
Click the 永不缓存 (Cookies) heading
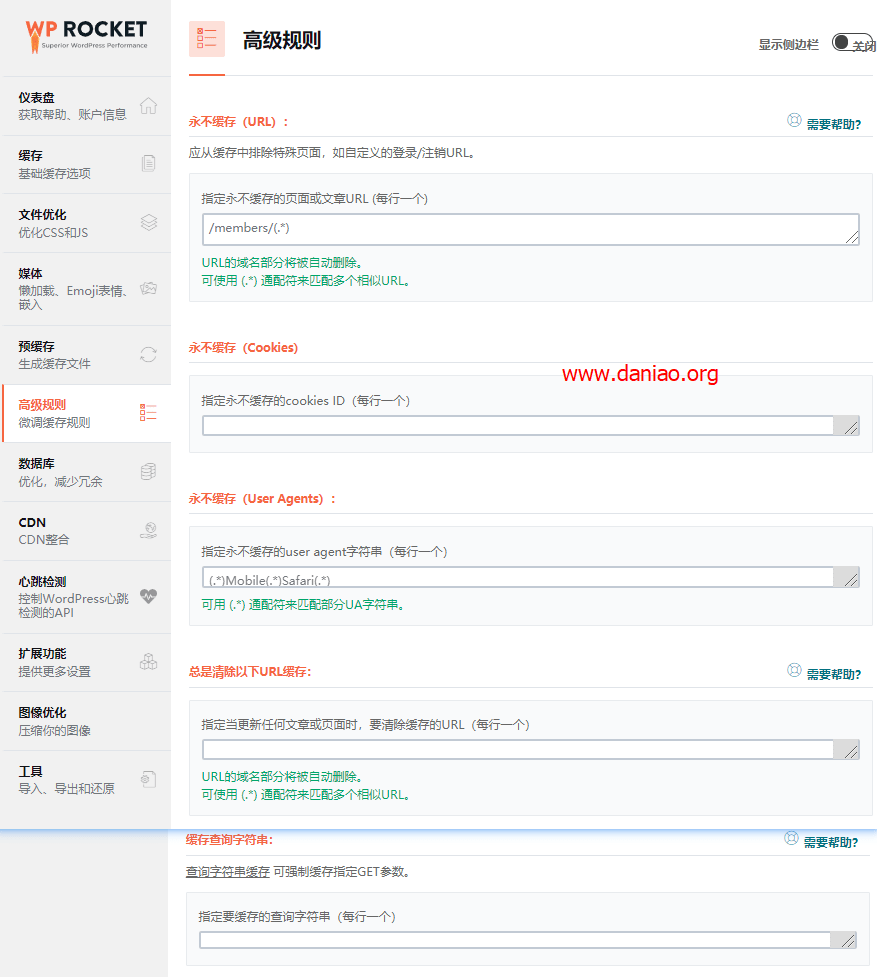pyautogui.click(x=244, y=348)
